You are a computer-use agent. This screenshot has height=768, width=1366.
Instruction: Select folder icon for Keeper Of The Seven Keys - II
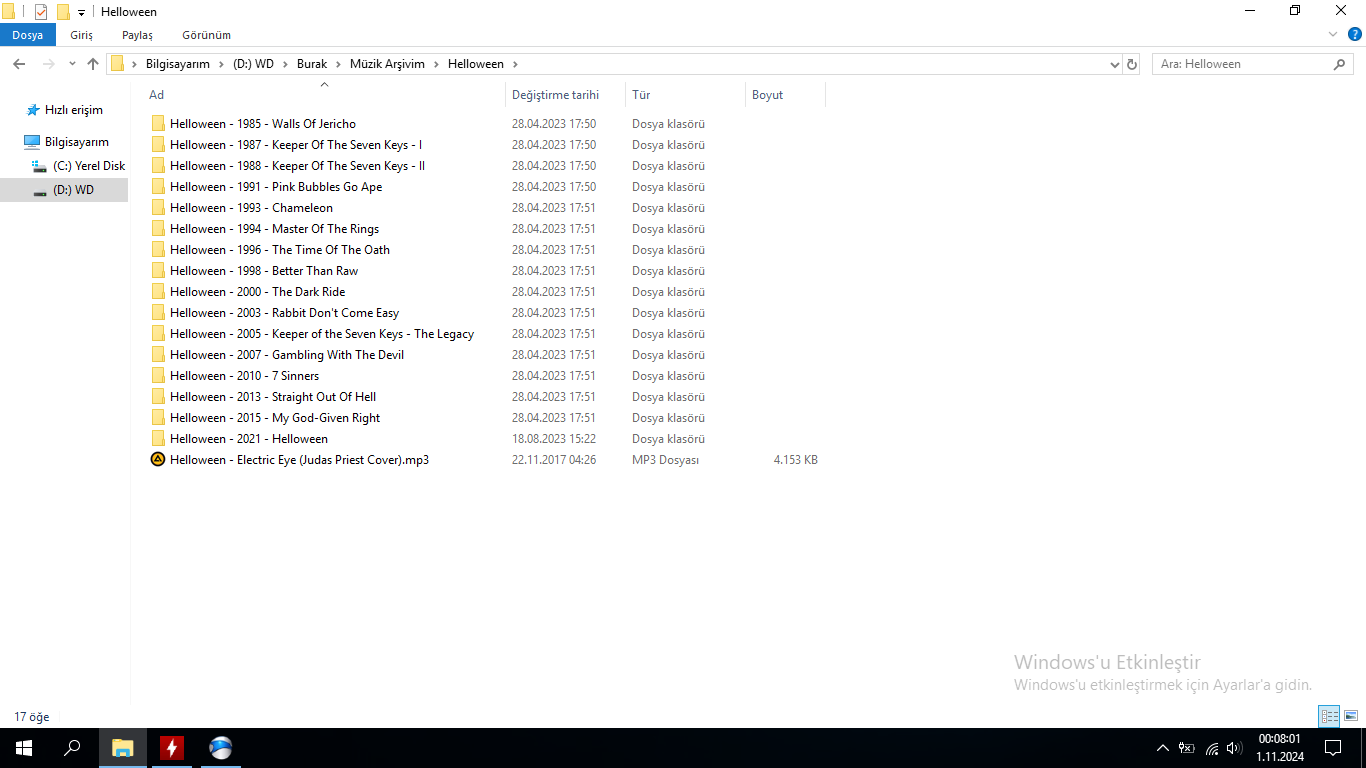coord(158,166)
